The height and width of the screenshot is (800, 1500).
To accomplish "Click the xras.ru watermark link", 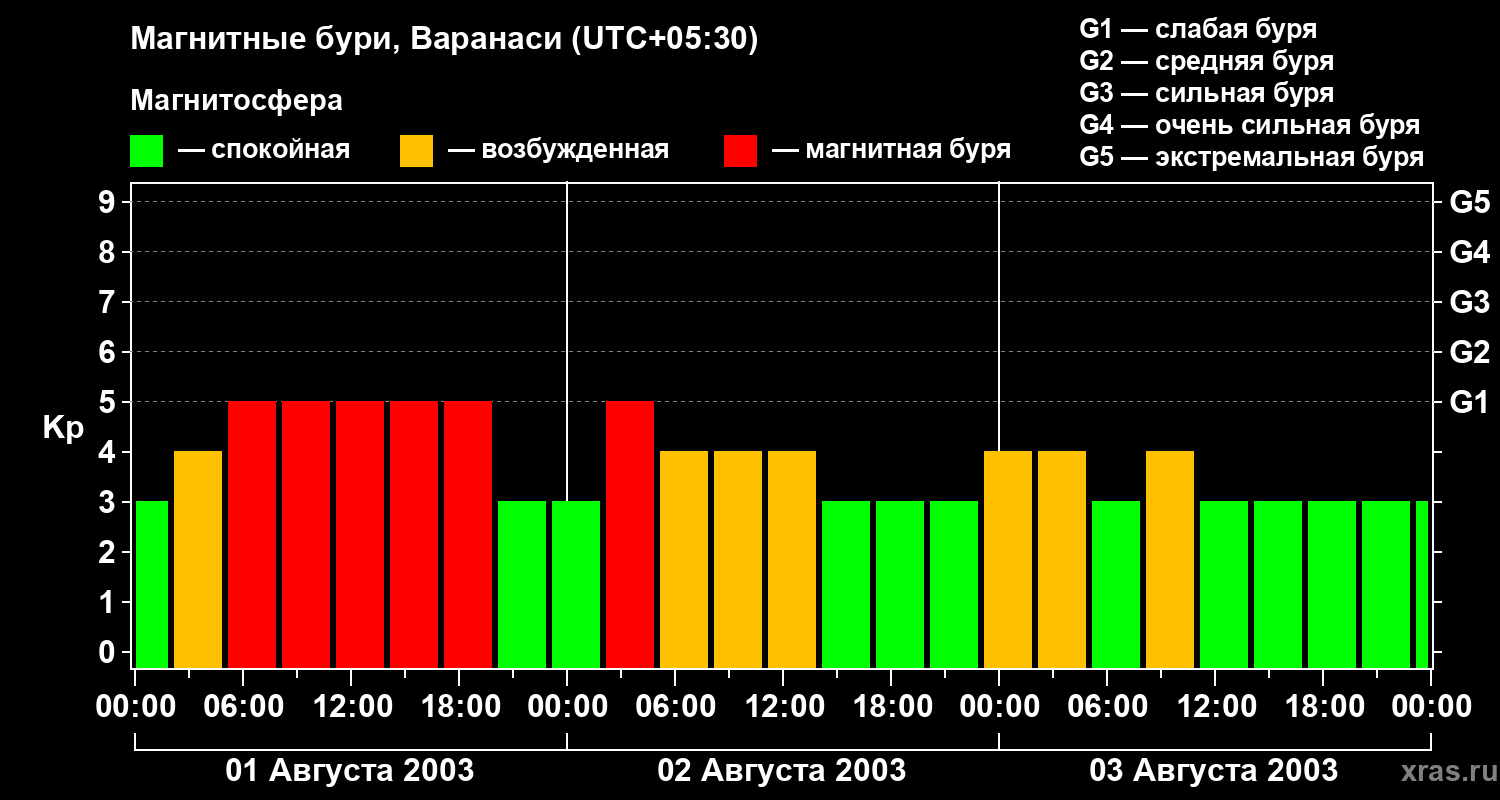I will tap(1443, 771).
